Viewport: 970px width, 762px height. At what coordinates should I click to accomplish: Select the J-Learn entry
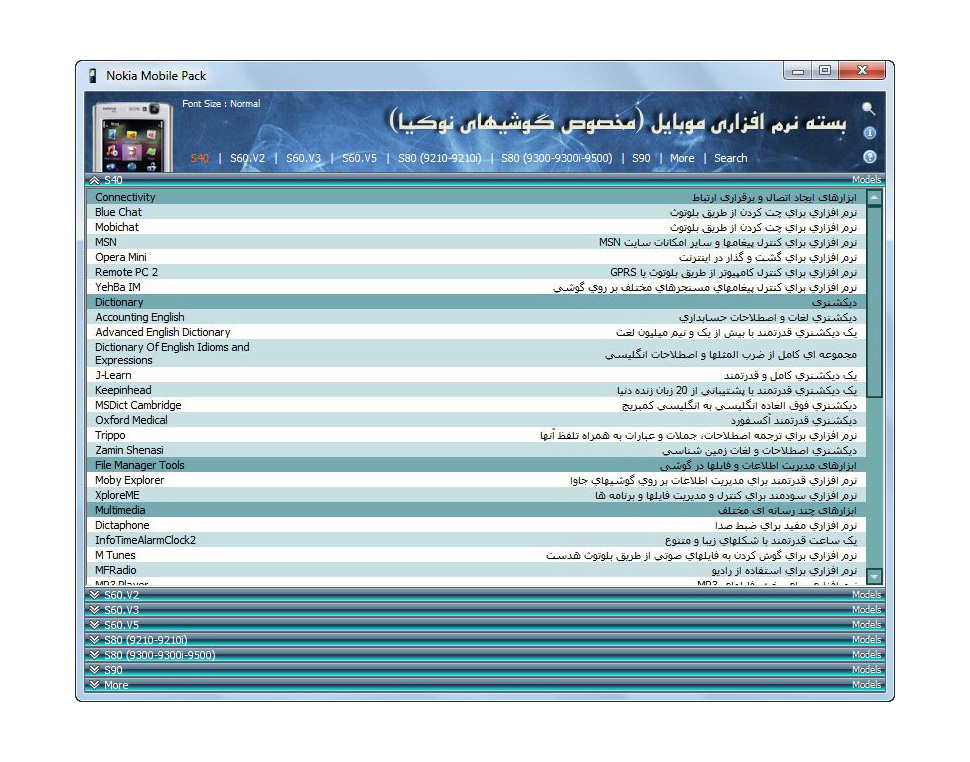pos(476,375)
